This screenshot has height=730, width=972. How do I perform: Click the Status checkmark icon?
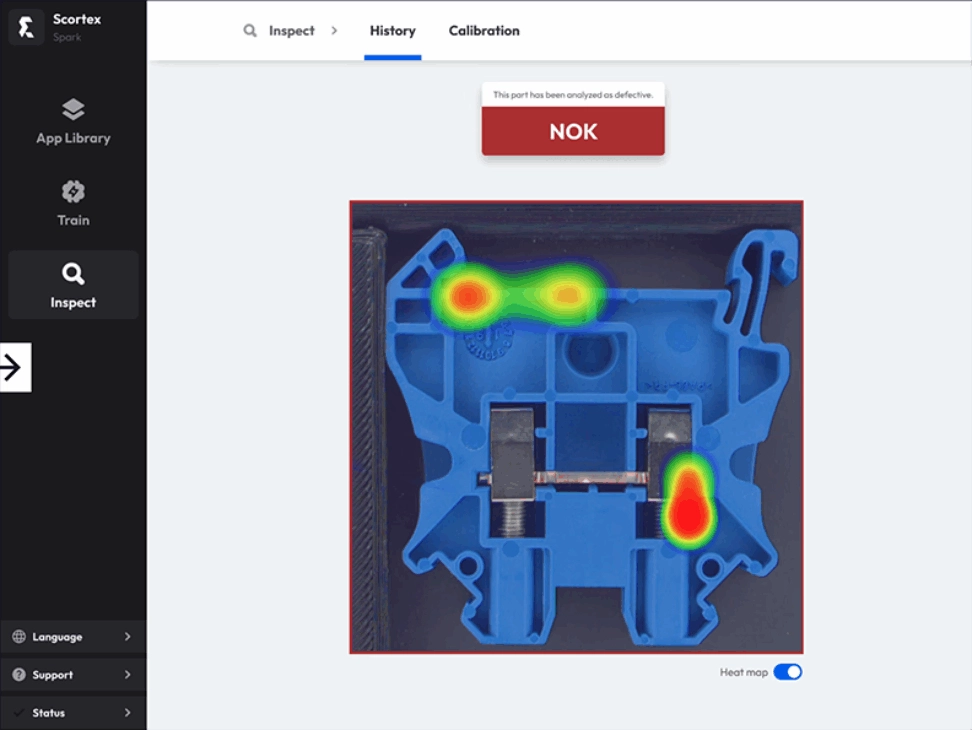(x=19, y=713)
